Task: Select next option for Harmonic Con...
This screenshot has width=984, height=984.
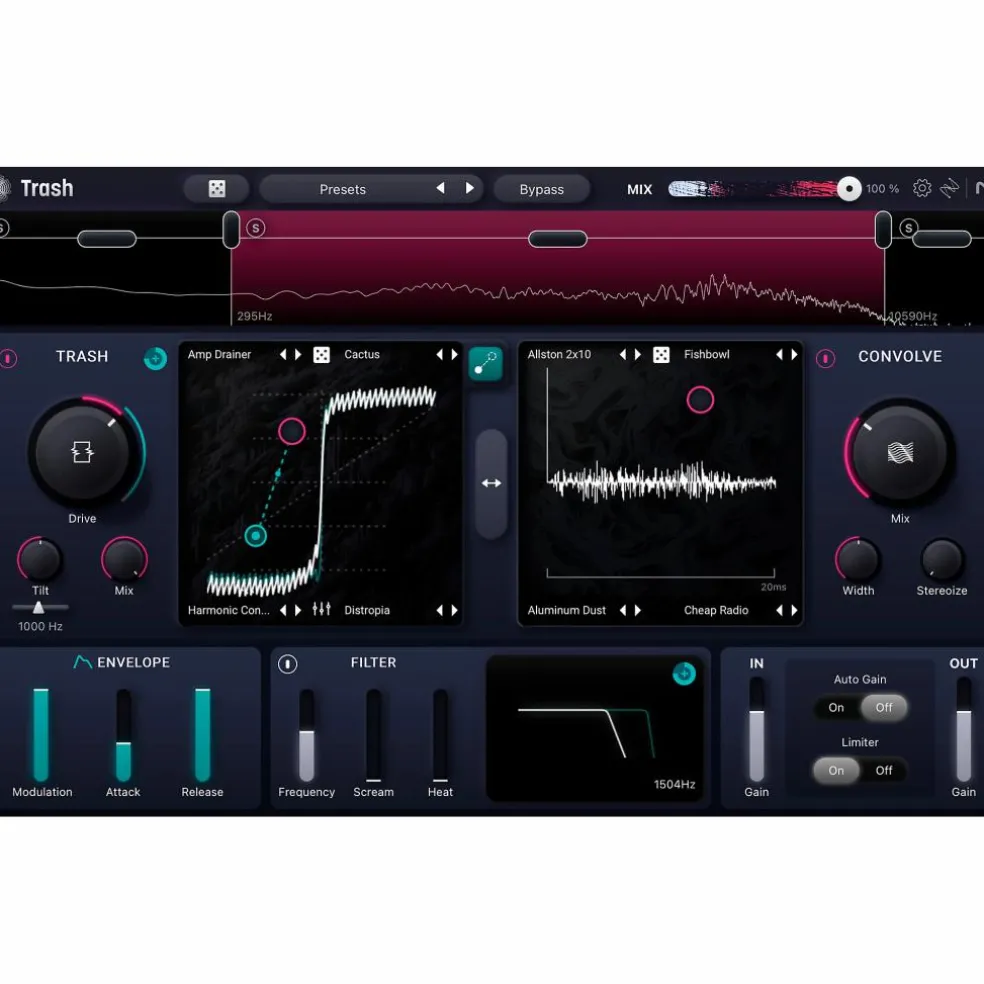Action: pos(298,610)
